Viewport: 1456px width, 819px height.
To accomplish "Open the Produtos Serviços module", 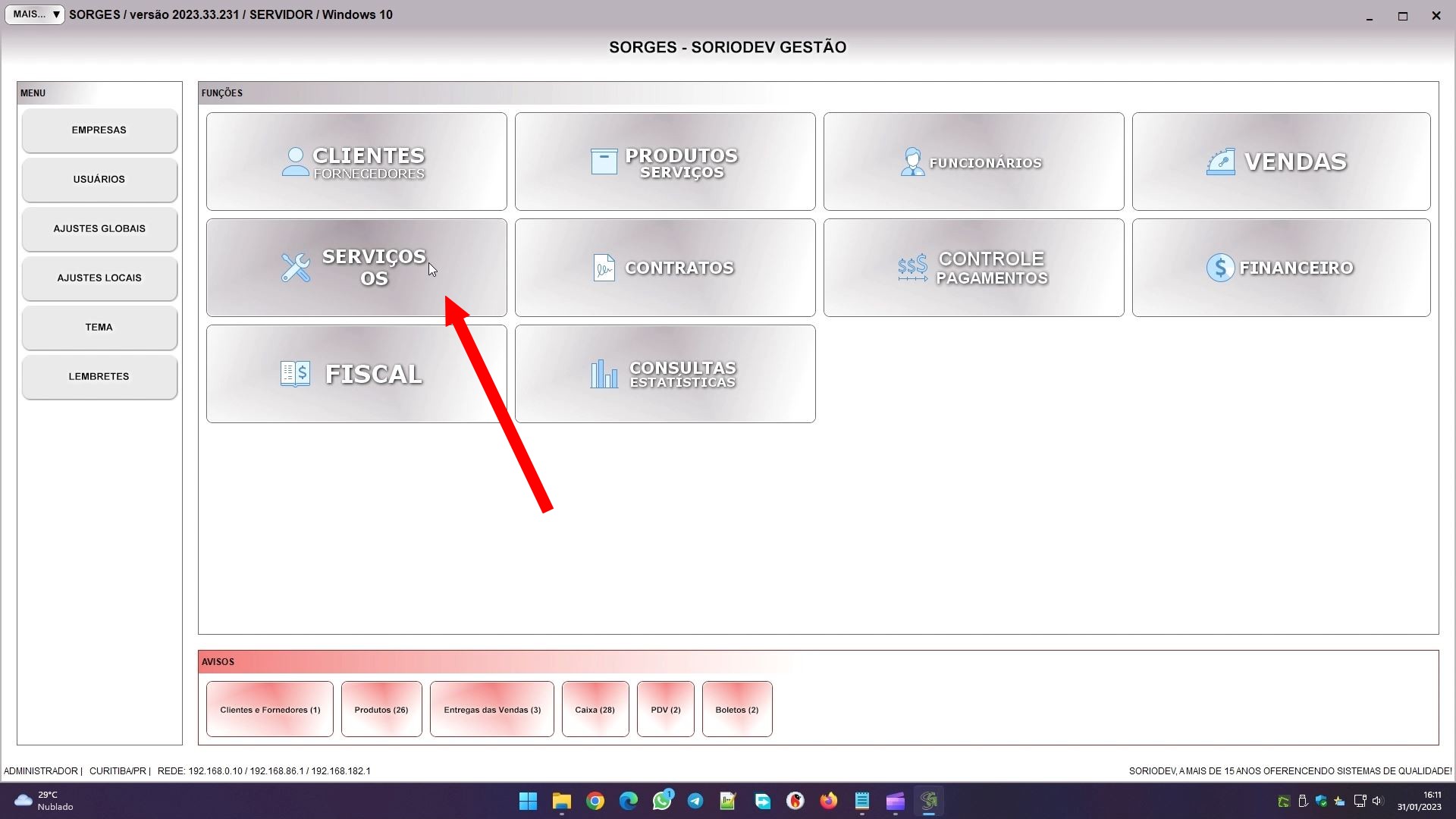I will [665, 162].
